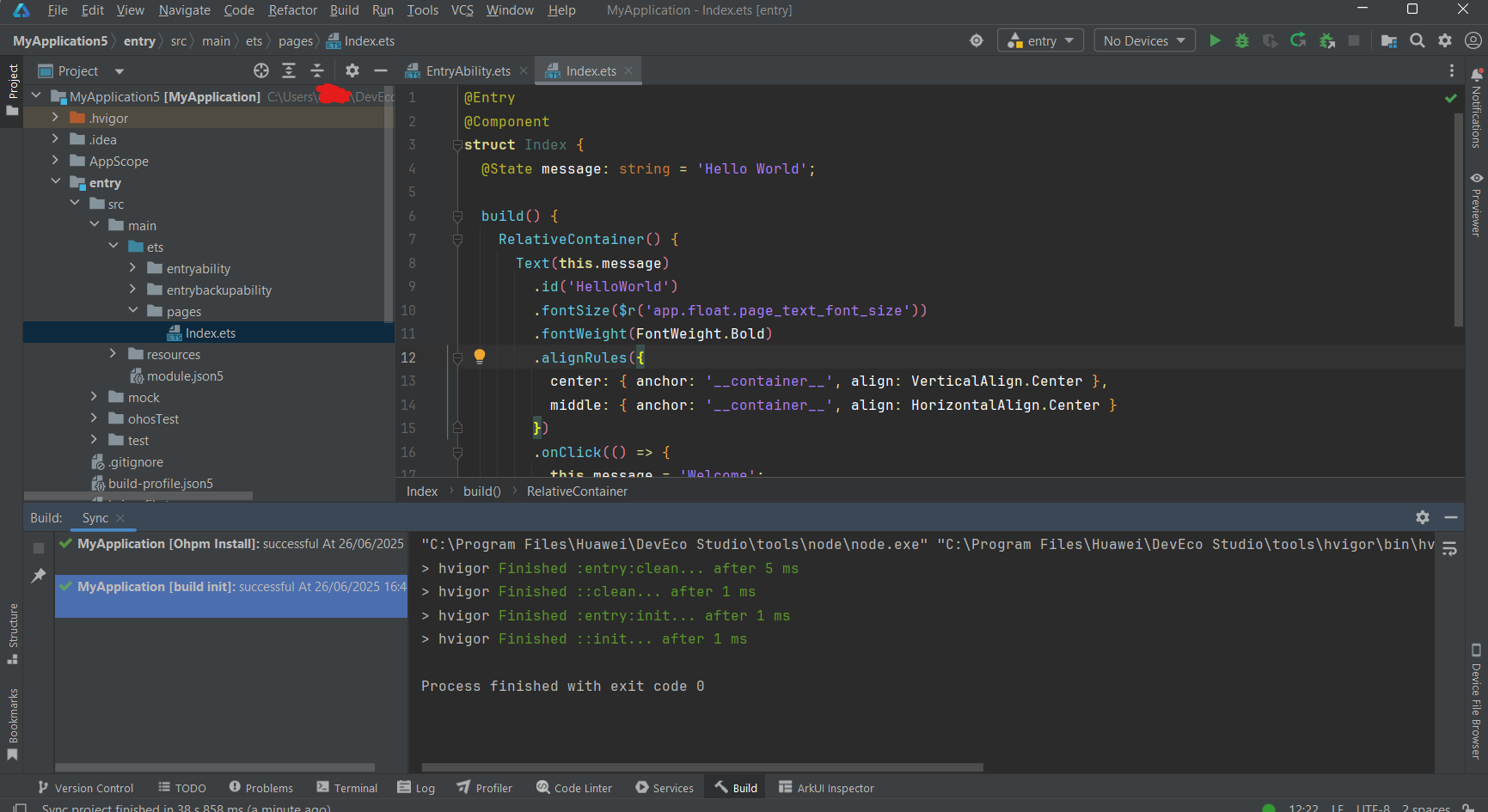
Task: Toggle Bookmarks tool window on left edge
Action: 12,724
